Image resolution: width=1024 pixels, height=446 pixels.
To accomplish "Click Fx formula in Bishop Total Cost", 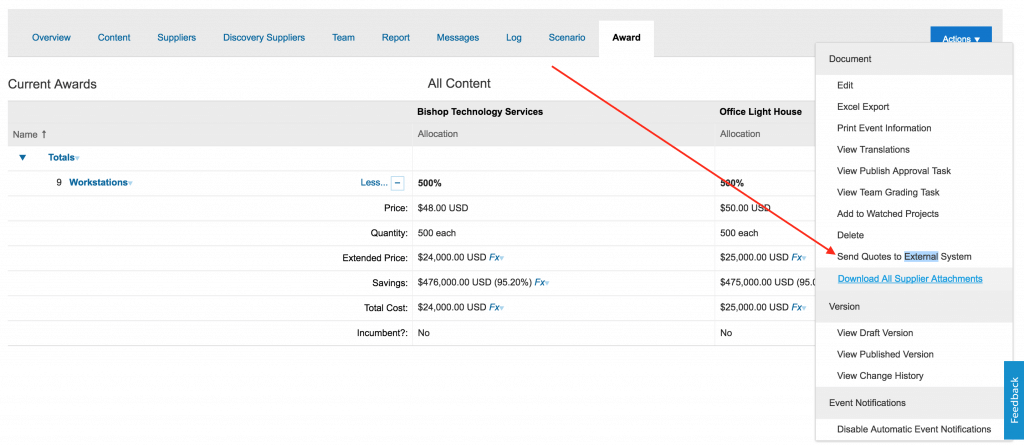I will point(496,307).
